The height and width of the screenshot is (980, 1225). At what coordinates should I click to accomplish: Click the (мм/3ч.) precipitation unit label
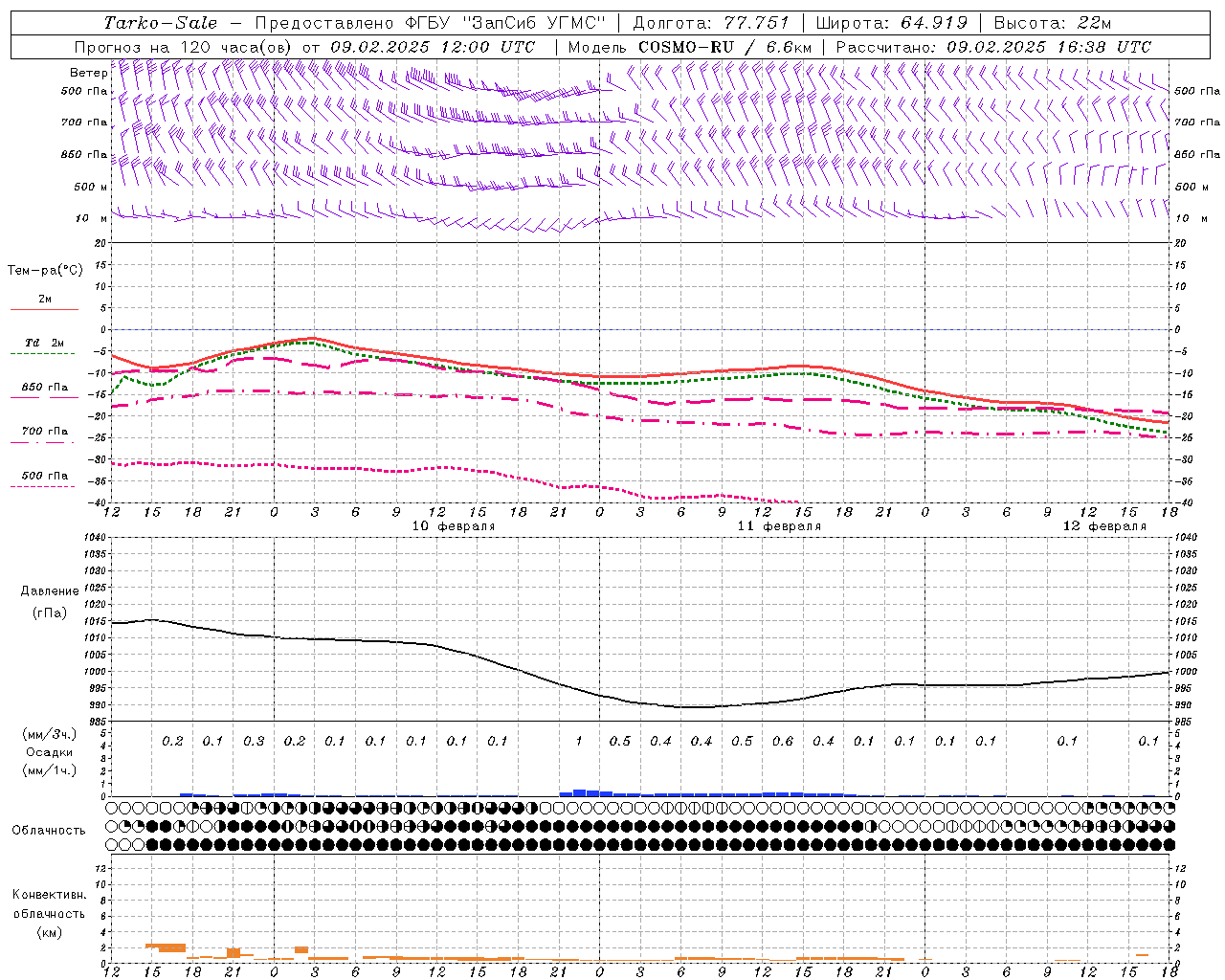[x=50, y=734]
